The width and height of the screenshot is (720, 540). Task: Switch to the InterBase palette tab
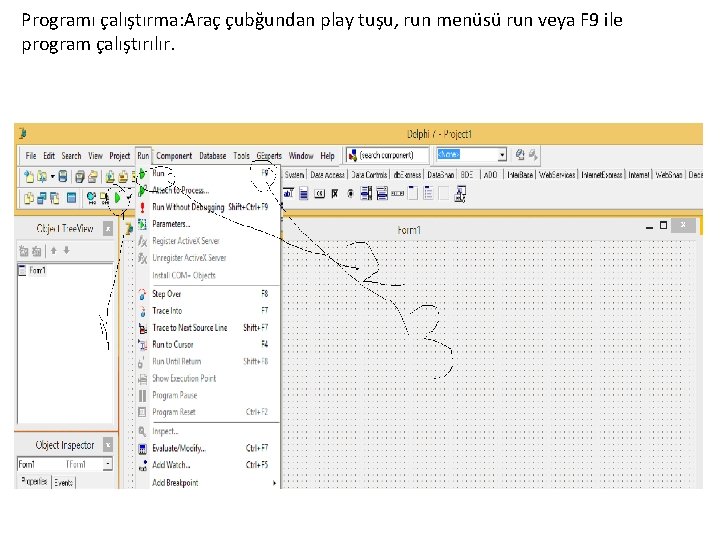[520, 174]
